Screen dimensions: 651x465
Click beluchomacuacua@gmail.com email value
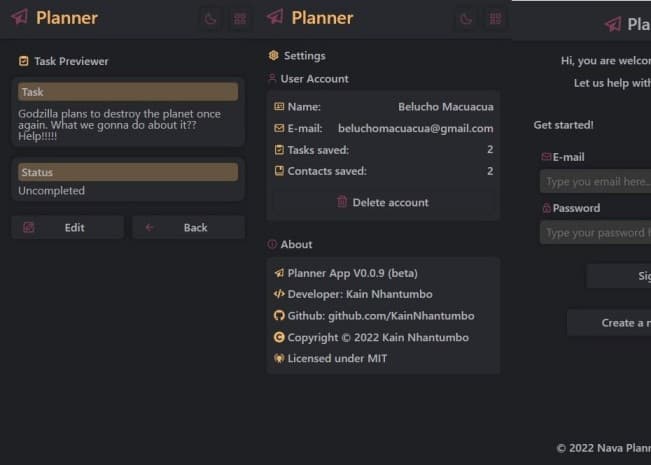[416, 129]
